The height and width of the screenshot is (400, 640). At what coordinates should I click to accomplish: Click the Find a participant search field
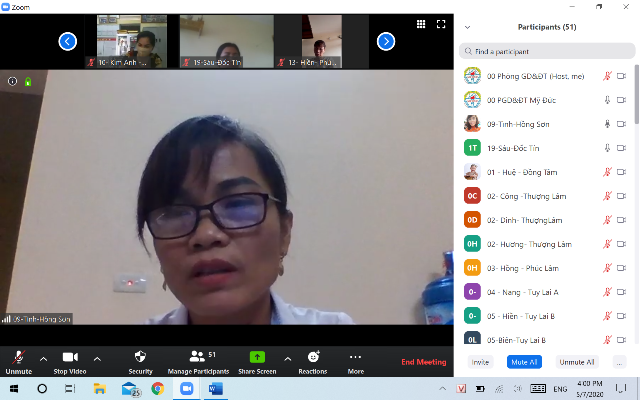547,51
